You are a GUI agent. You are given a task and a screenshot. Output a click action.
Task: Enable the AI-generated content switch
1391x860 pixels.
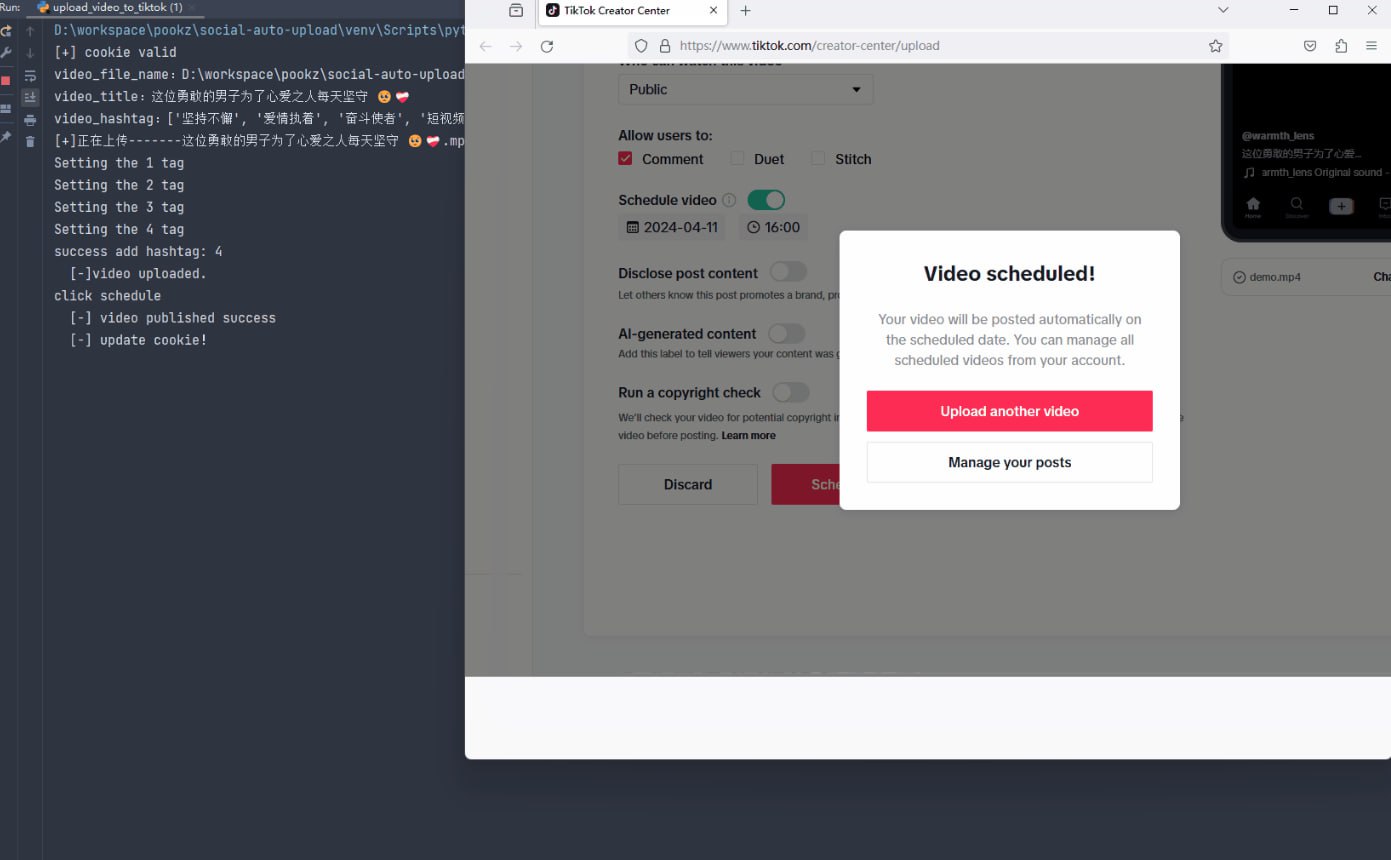coord(787,334)
